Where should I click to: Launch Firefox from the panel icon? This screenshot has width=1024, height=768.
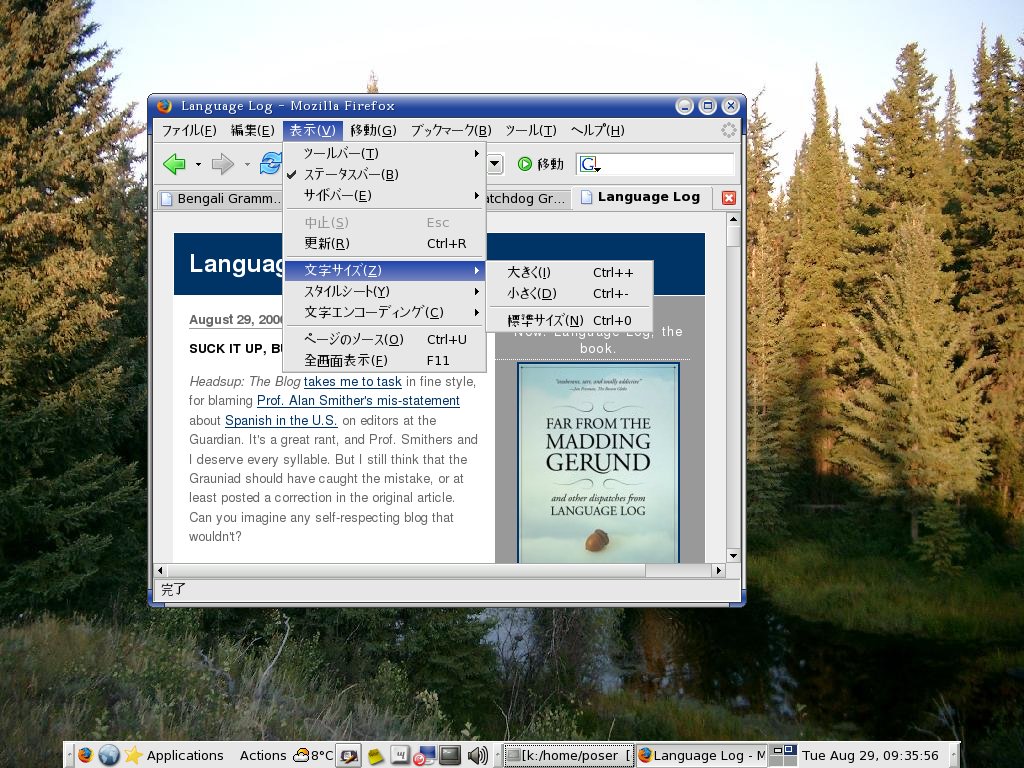coord(85,755)
